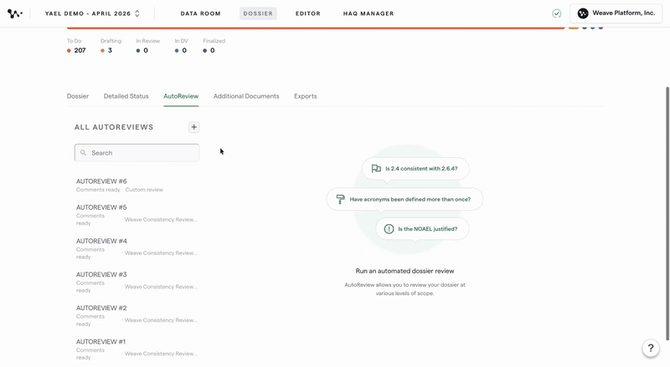This screenshot has width=670, height=367.
Task: Open AutoReview #6 custom review
Action: 137,185
